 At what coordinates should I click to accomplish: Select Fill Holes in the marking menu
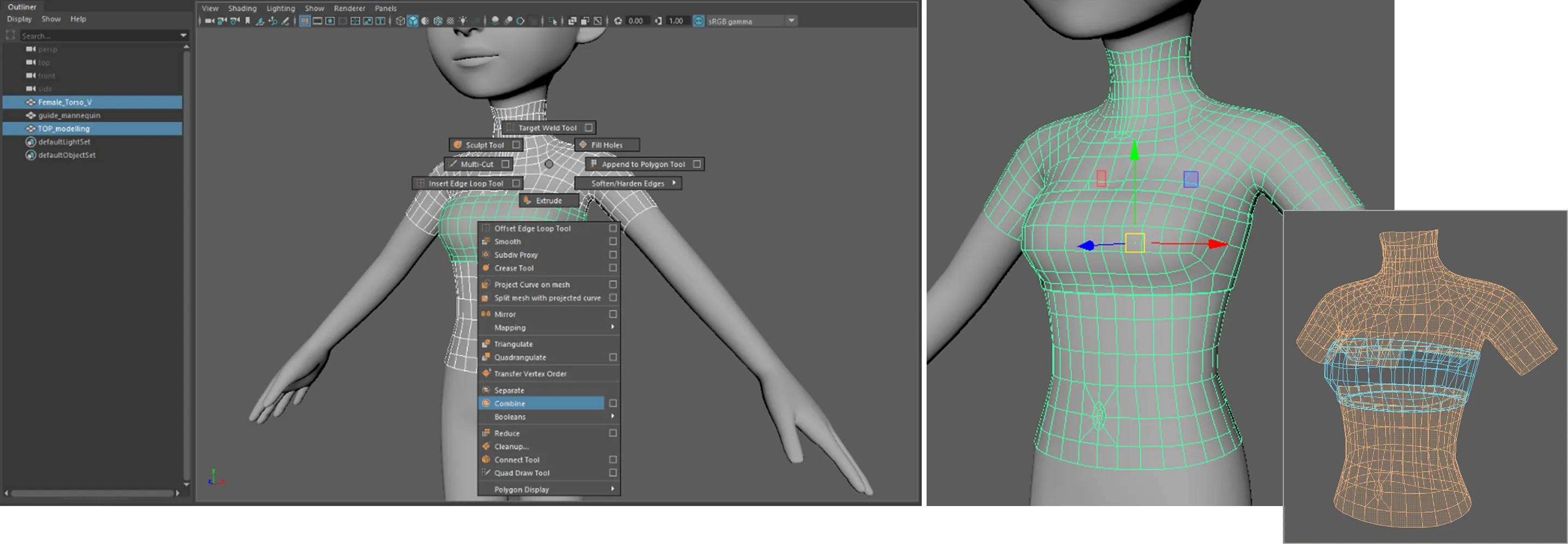tap(607, 145)
